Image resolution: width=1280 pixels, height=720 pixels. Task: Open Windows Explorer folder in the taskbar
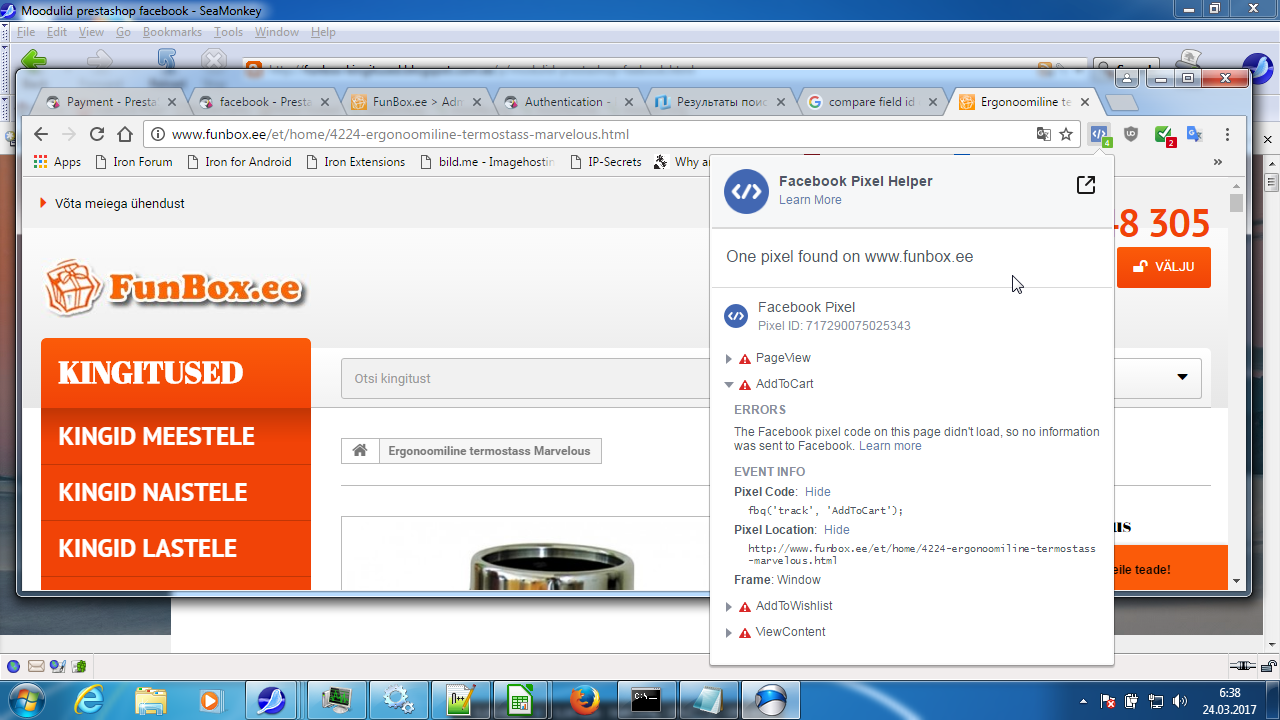coord(151,699)
